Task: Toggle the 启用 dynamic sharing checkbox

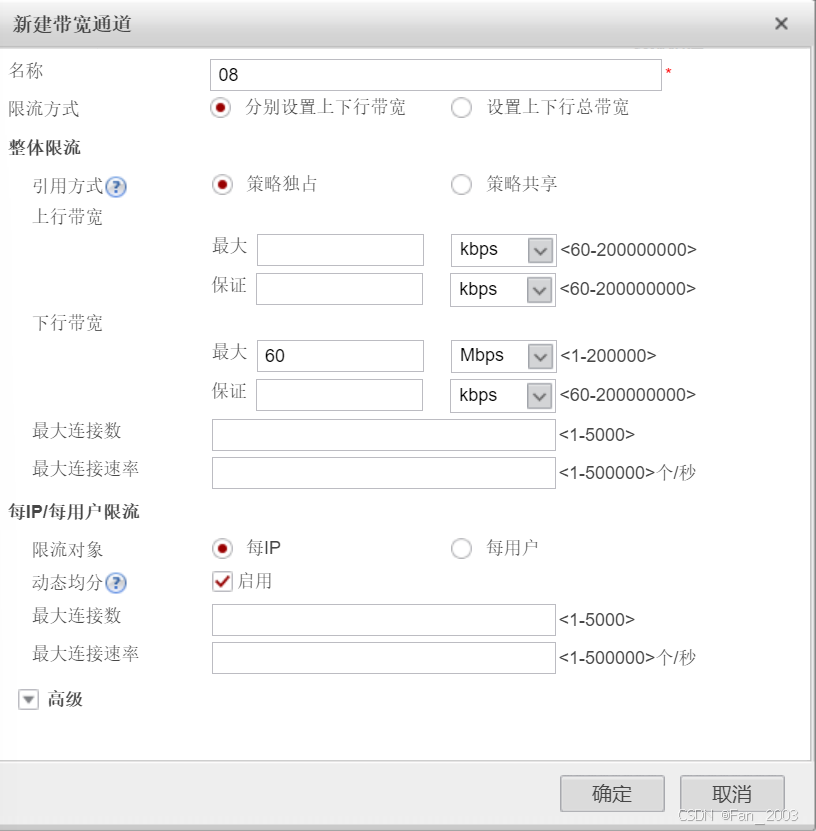Action: (222, 581)
